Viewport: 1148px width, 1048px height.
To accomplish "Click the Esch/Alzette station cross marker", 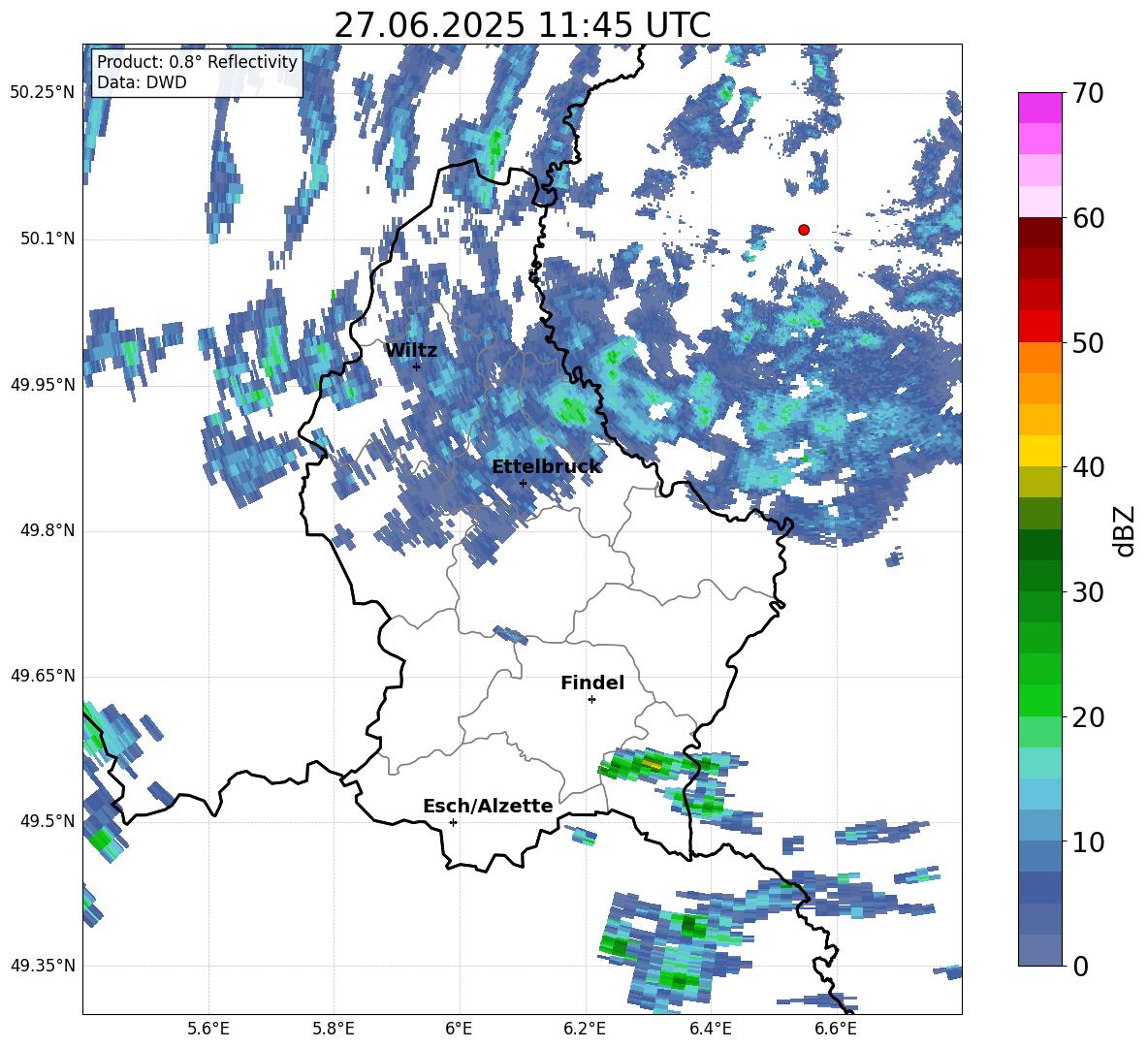I will click(x=453, y=822).
